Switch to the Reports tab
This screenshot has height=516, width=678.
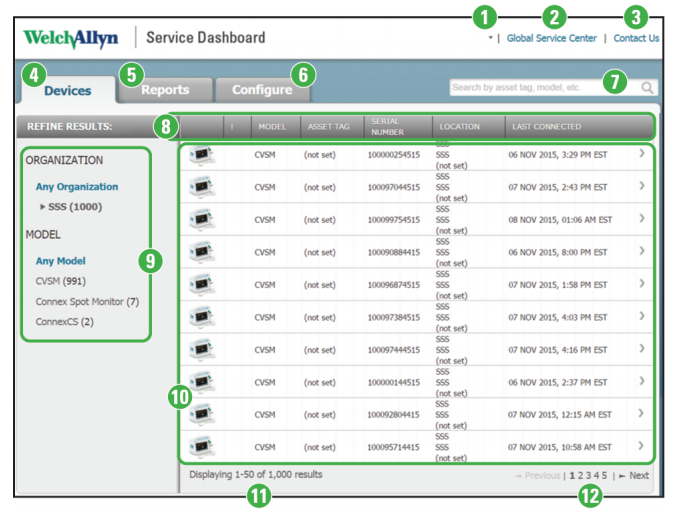pos(165,90)
